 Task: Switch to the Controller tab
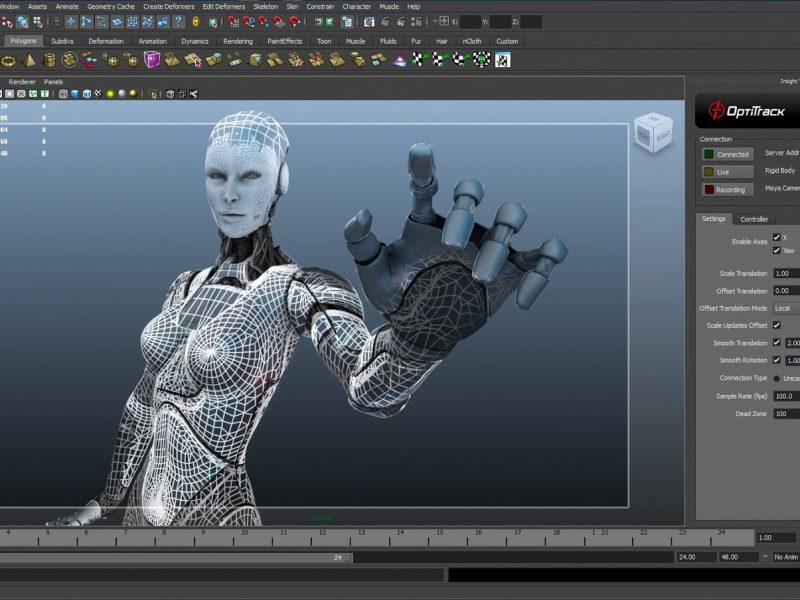pos(754,219)
